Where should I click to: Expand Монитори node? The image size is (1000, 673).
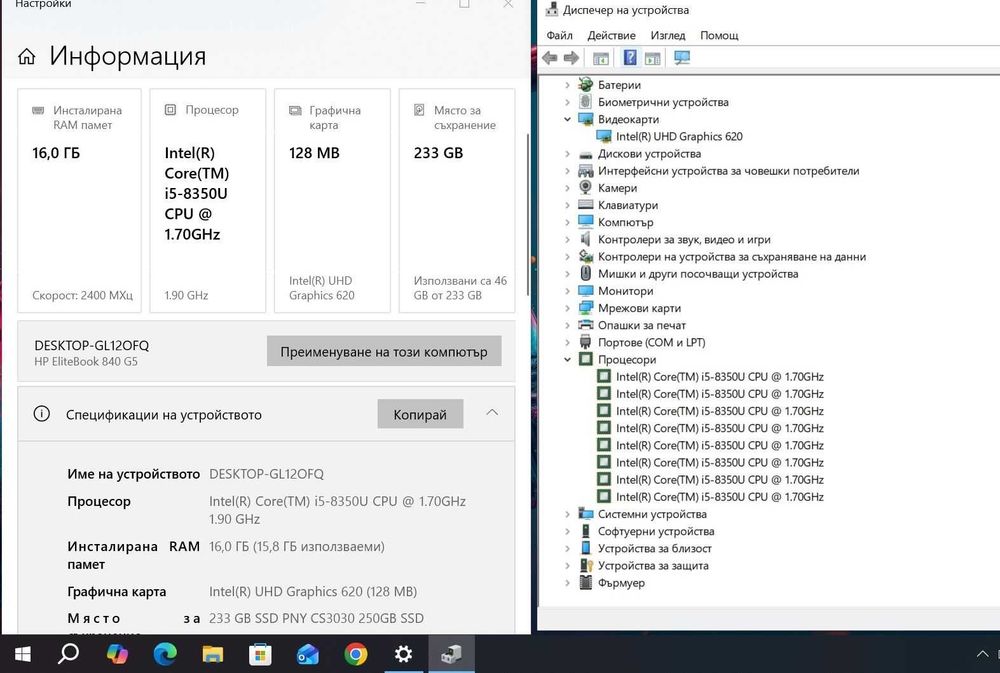click(567, 291)
